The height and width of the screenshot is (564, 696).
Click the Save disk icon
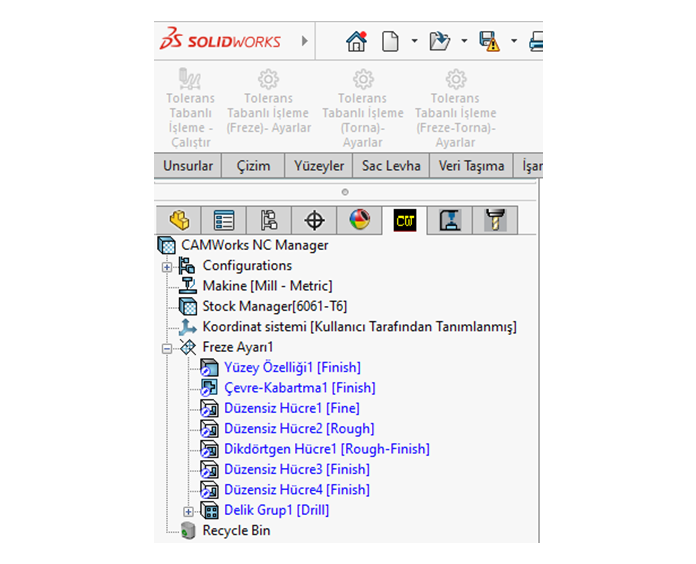click(x=489, y=42)
